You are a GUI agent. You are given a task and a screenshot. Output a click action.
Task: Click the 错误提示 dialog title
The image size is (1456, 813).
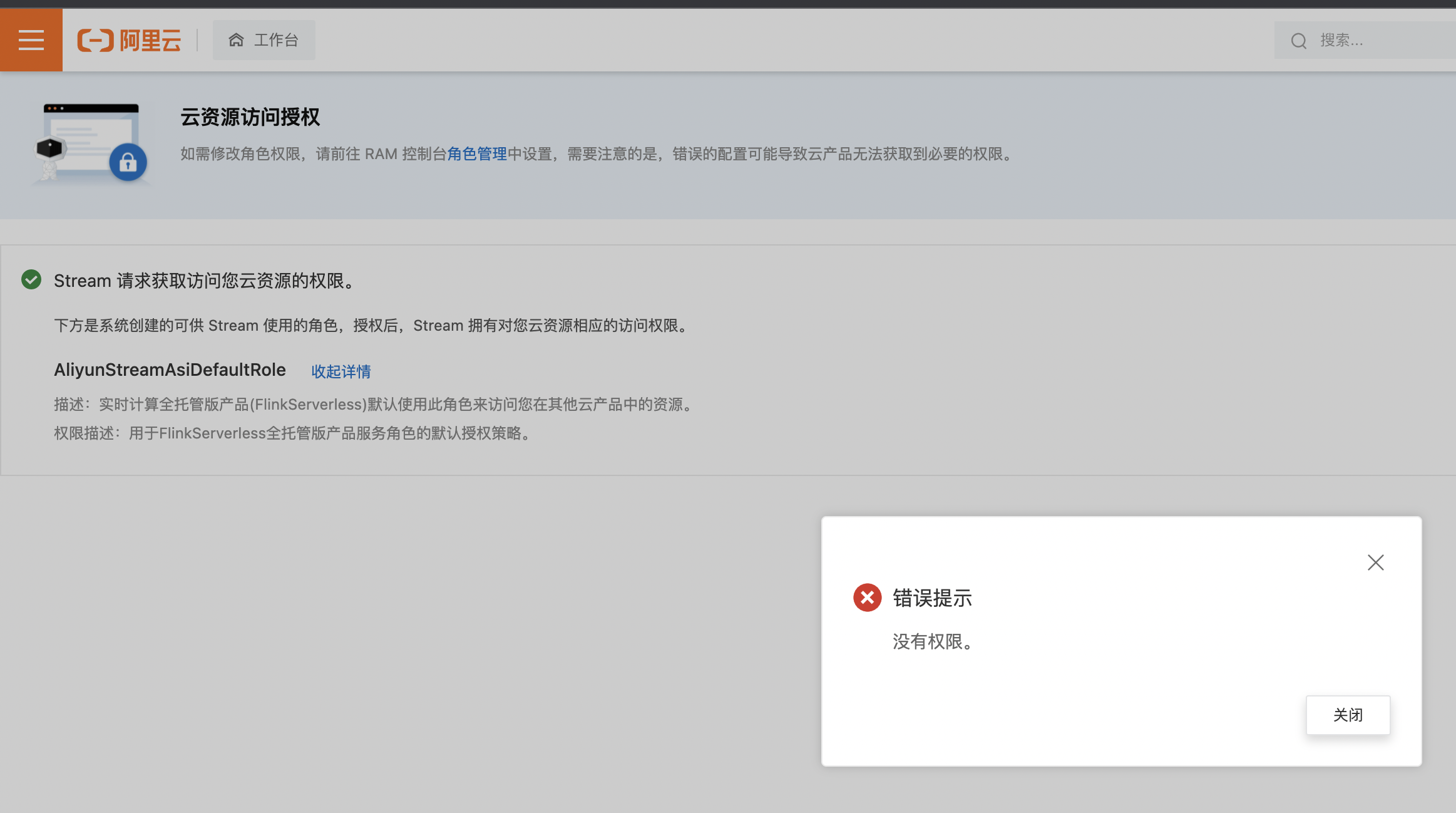[932, 598]
